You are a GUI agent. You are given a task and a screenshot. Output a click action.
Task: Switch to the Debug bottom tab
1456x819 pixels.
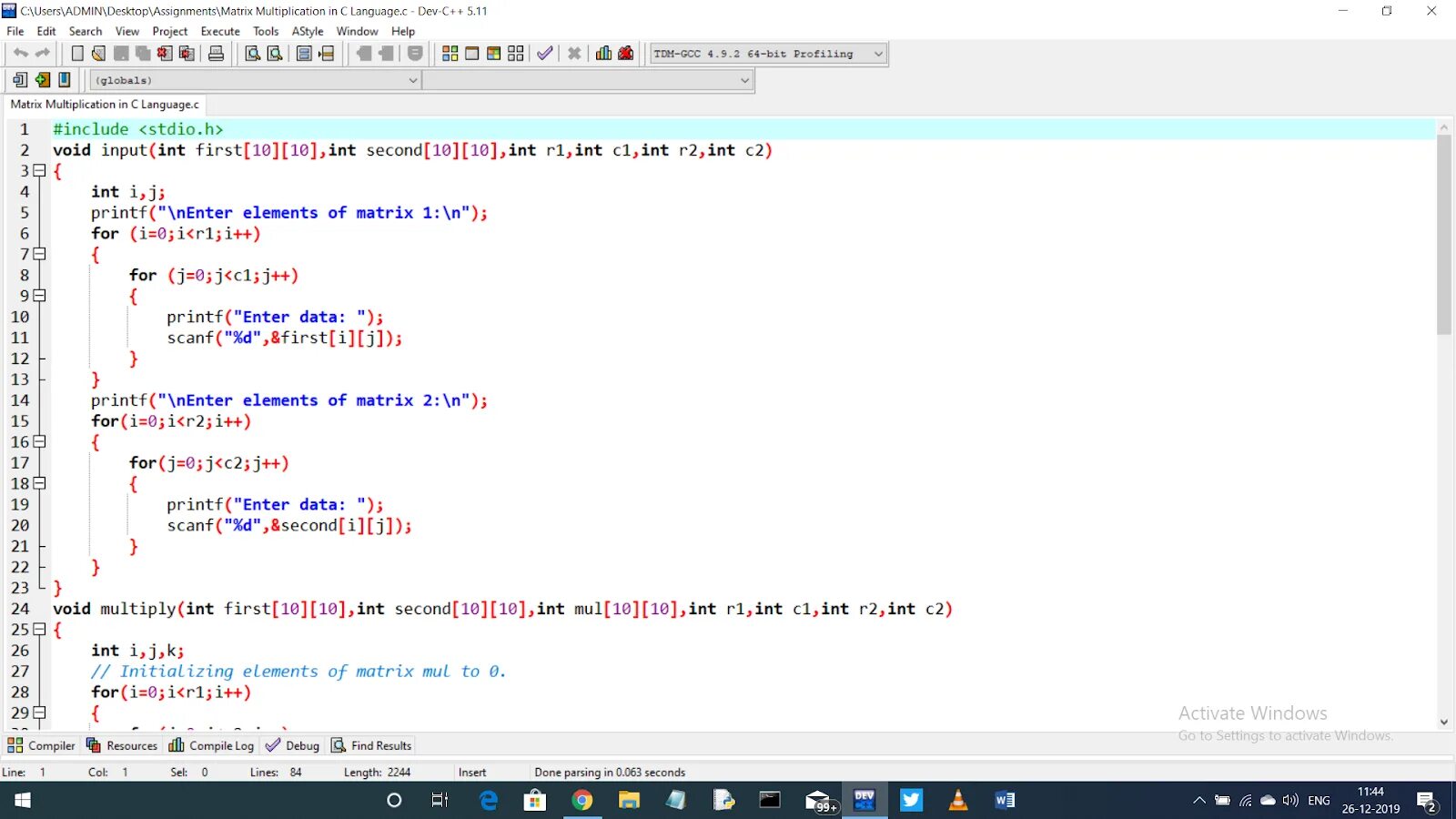293,745
